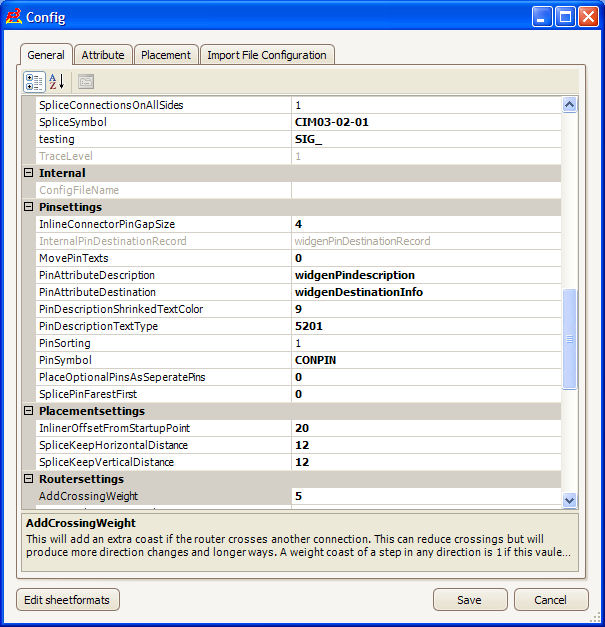
Task: Open the Import File Configuration tab
Action: [266, 56]
